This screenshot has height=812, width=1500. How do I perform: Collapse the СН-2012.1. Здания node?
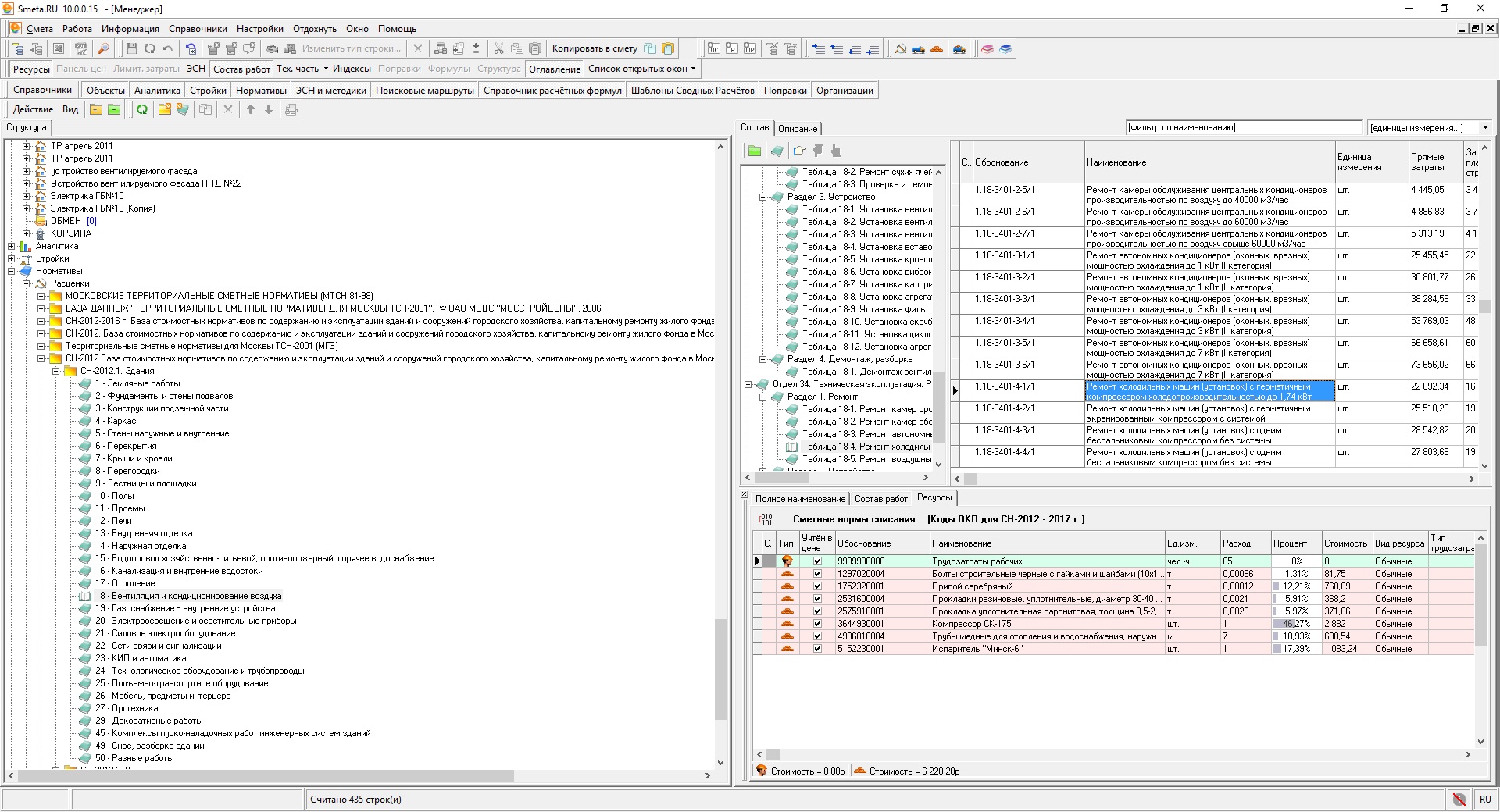click(x=56, y=371)
